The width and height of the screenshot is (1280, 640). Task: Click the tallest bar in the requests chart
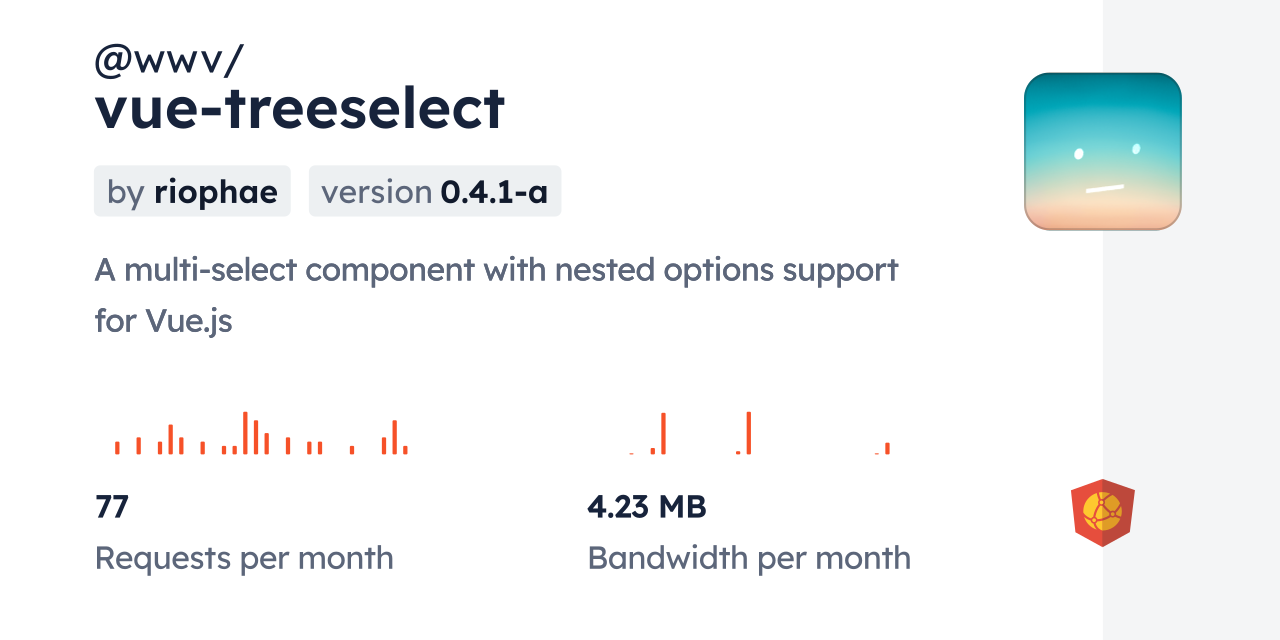point(245,433)
